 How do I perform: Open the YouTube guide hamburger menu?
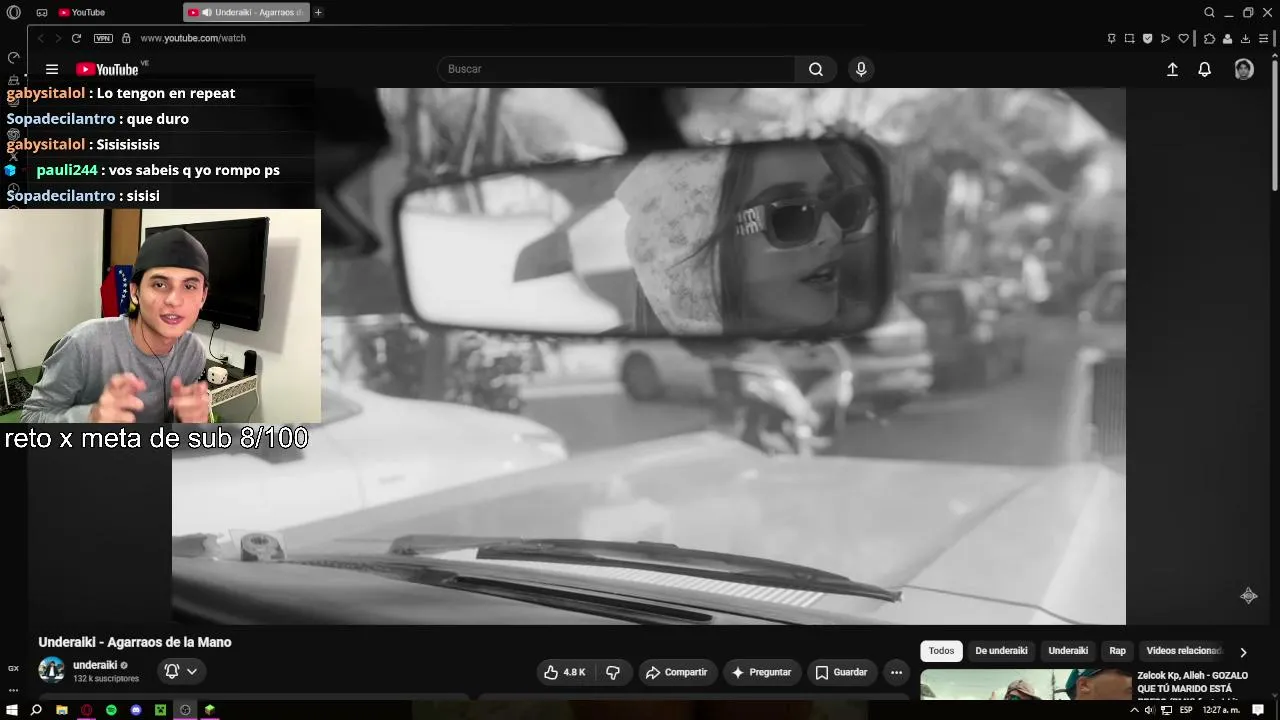click(52, 69)
